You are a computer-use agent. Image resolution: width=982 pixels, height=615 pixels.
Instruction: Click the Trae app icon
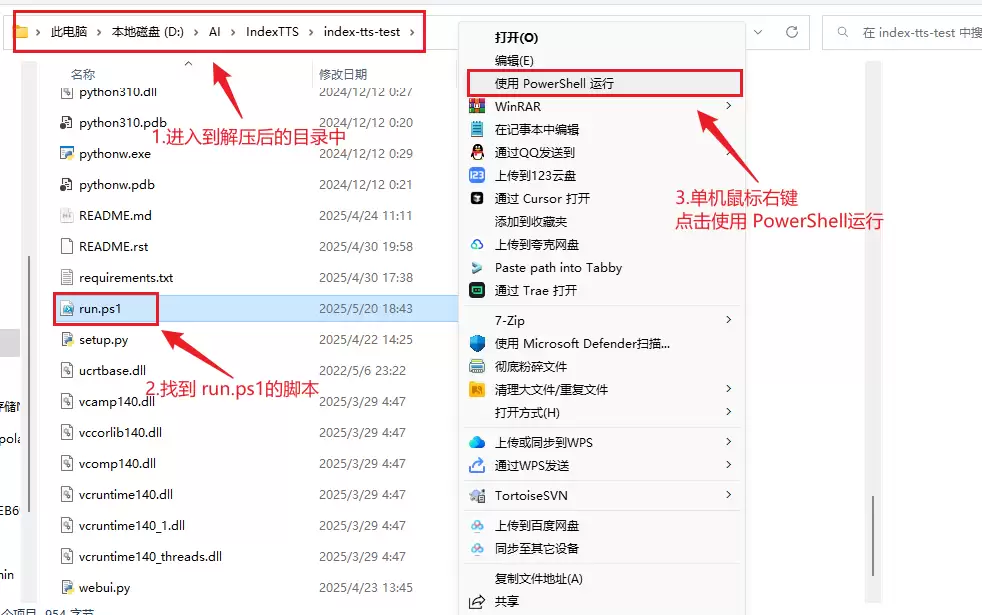coord(477,291)
